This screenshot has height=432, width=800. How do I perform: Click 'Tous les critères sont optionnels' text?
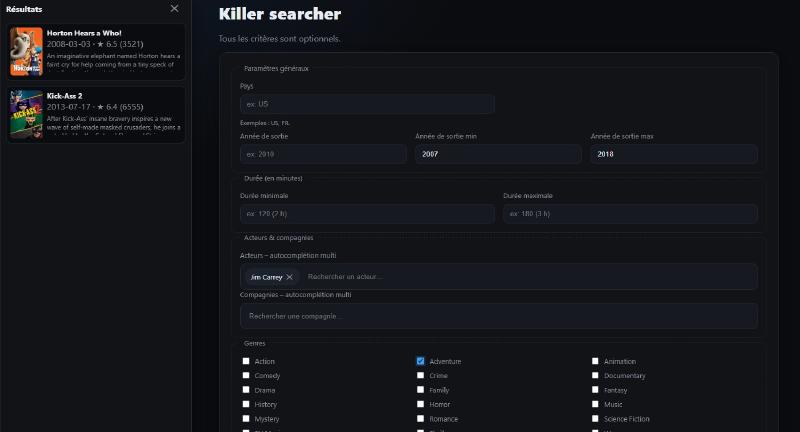[279, 39]
